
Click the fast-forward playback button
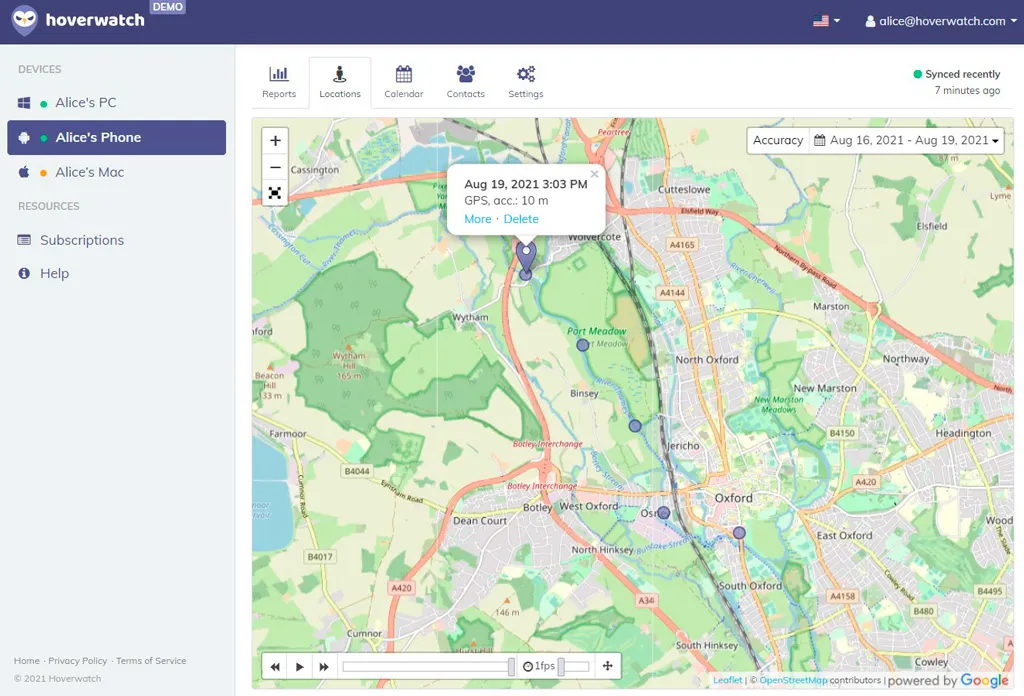point(324,667)
